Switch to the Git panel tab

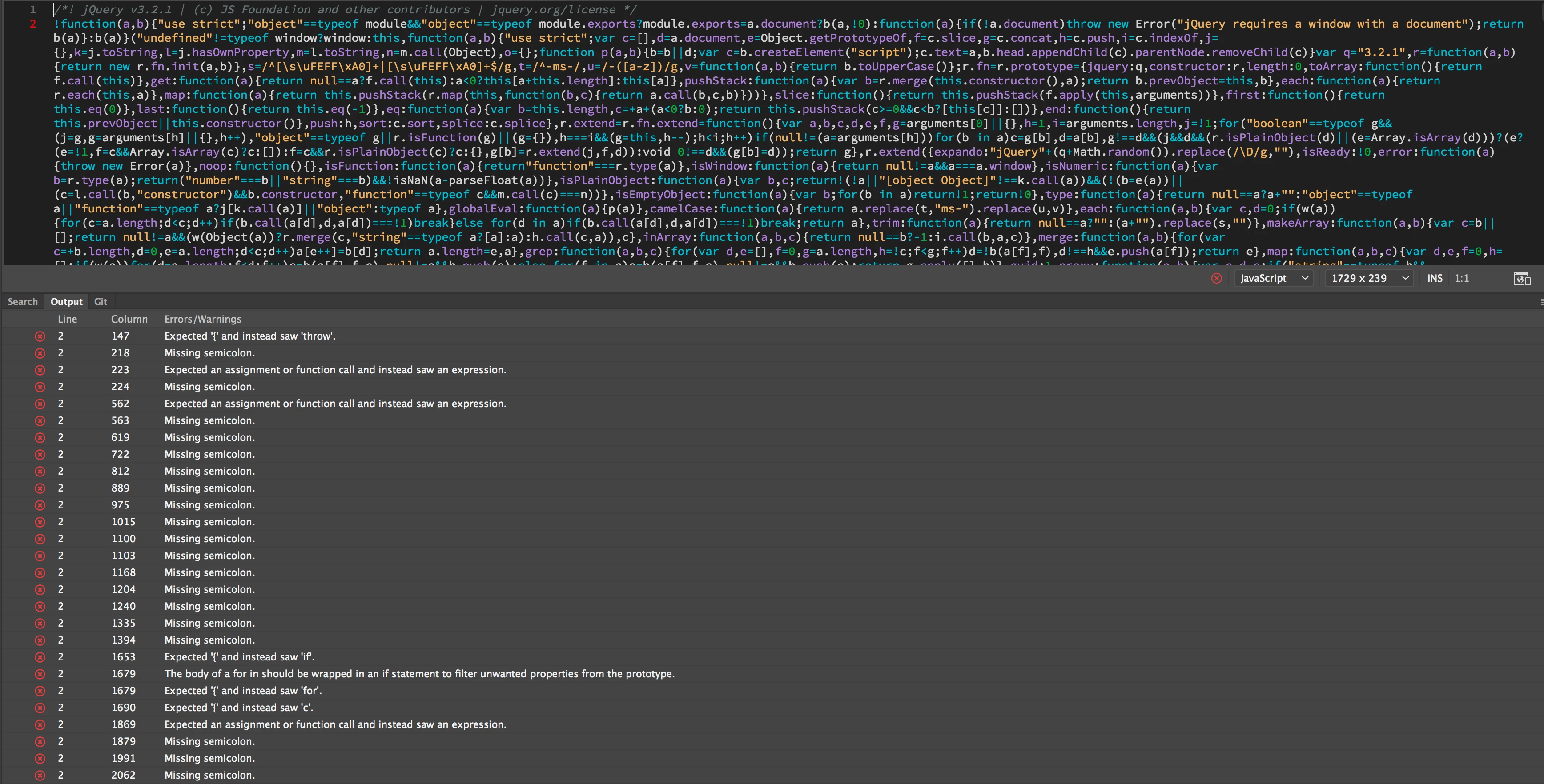(101, 301)
